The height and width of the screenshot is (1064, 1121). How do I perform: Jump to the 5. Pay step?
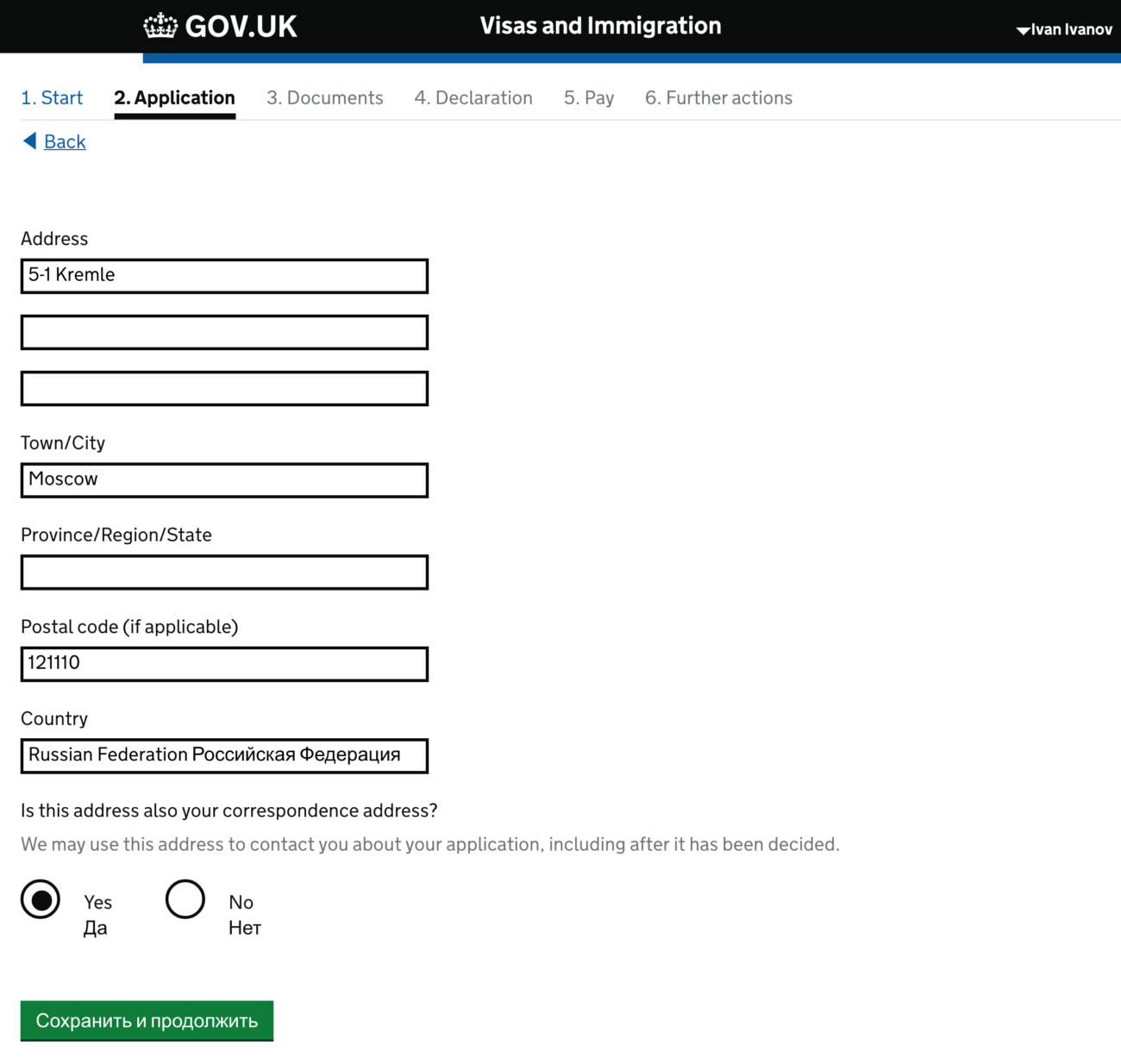click(589, 97)
